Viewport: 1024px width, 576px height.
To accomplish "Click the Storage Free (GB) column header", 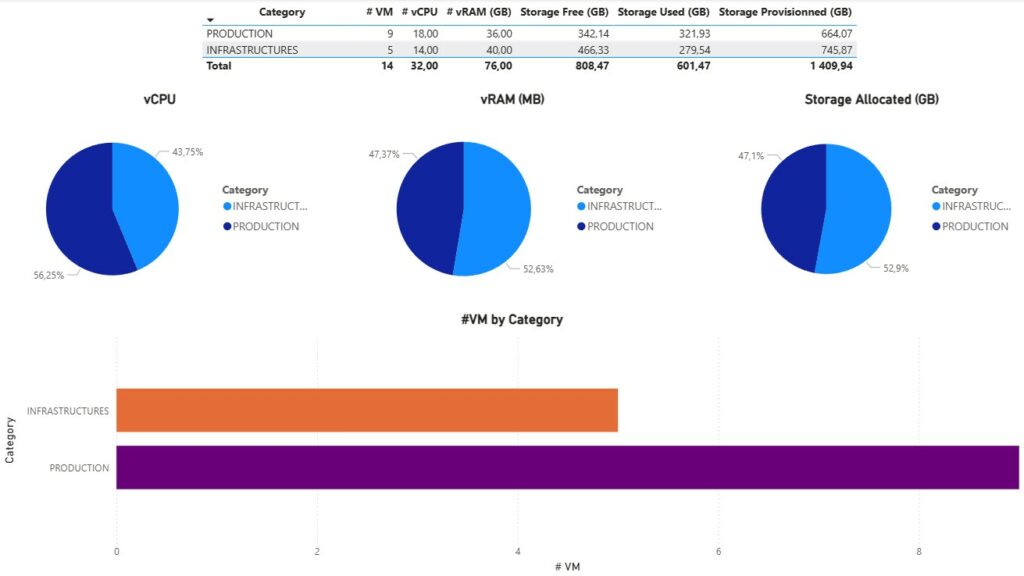I will pos(564,12).
